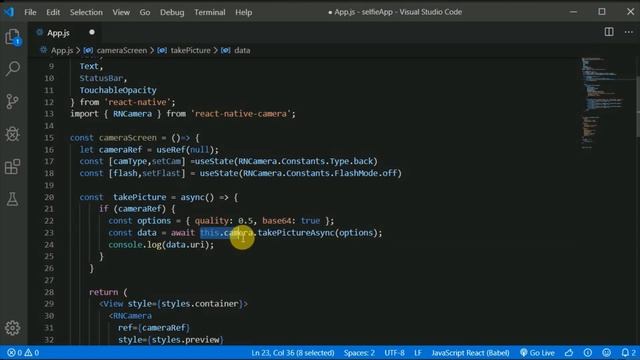The height and width of the screenshot is (360, 640).
Task: Click 'quality' key on line 22
Action: click(211, 221)
